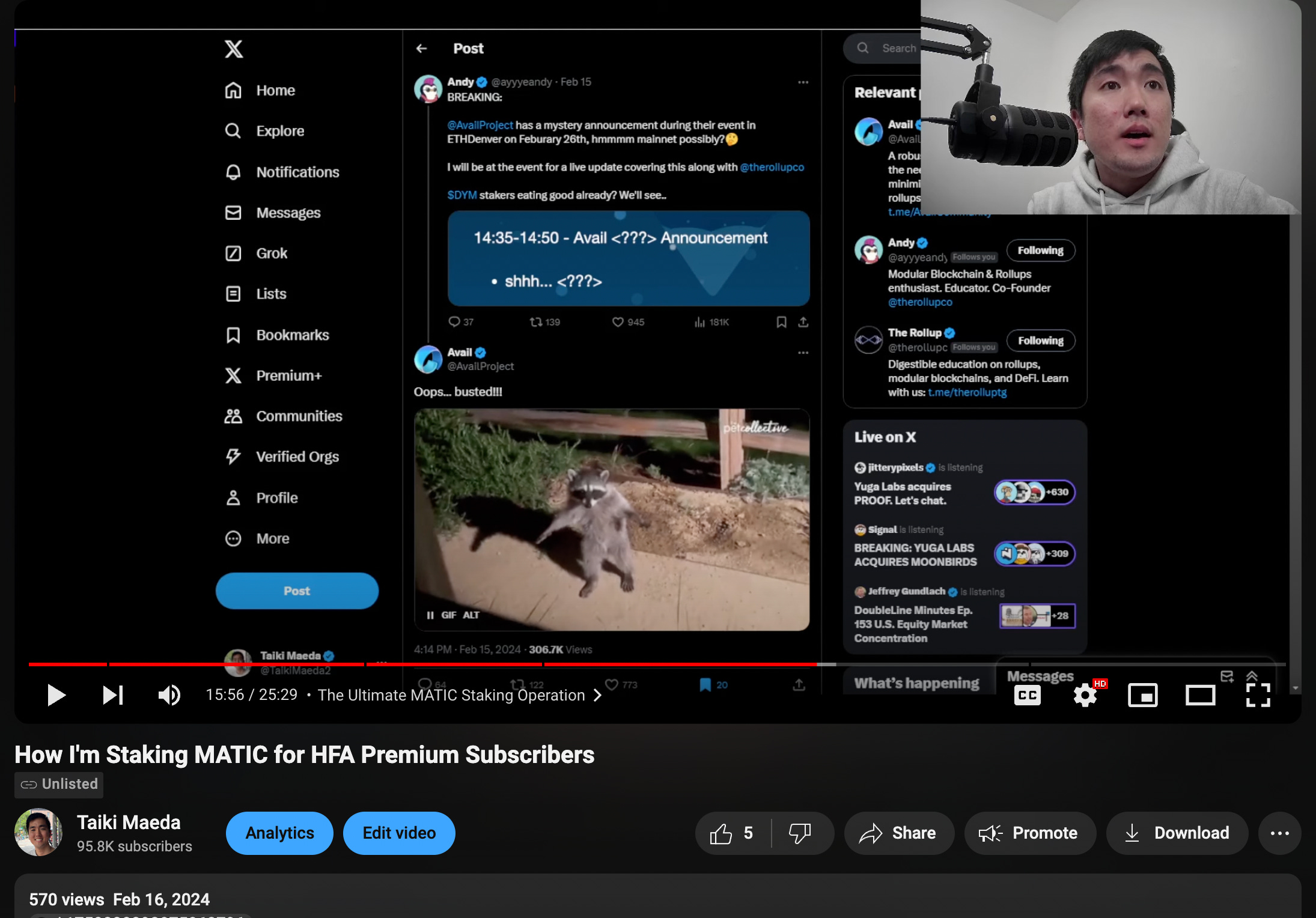
Task: Expand More options in X sidebar
Action: point(257,539)
